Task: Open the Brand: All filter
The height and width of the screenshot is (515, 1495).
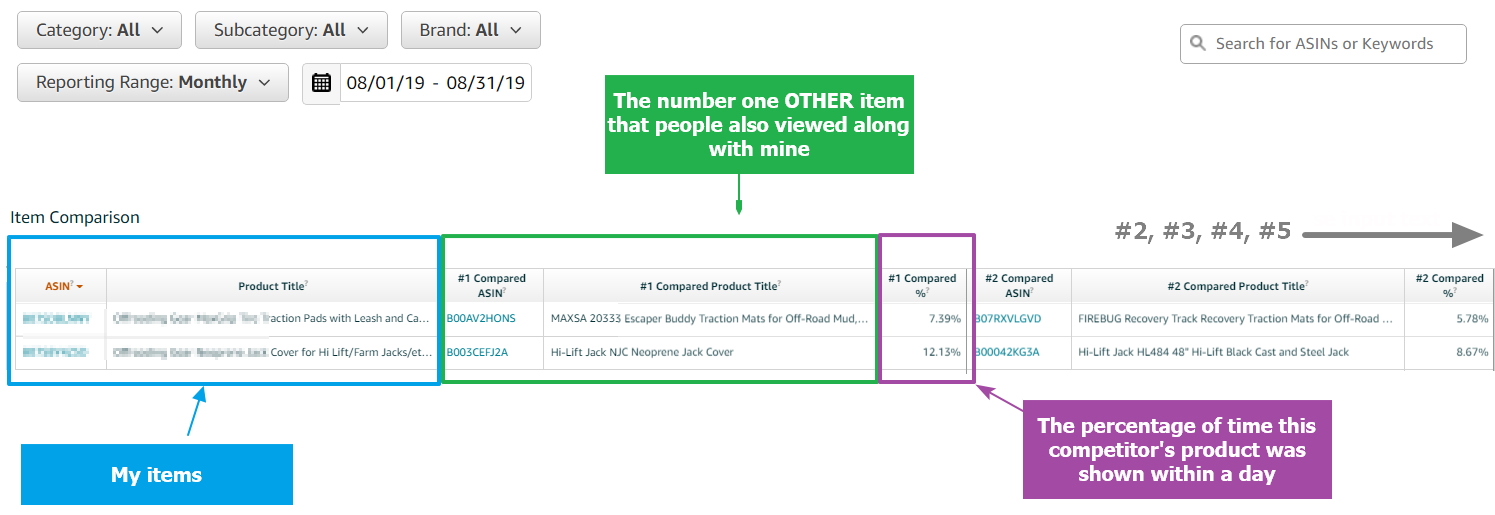Action: [471, 30]
